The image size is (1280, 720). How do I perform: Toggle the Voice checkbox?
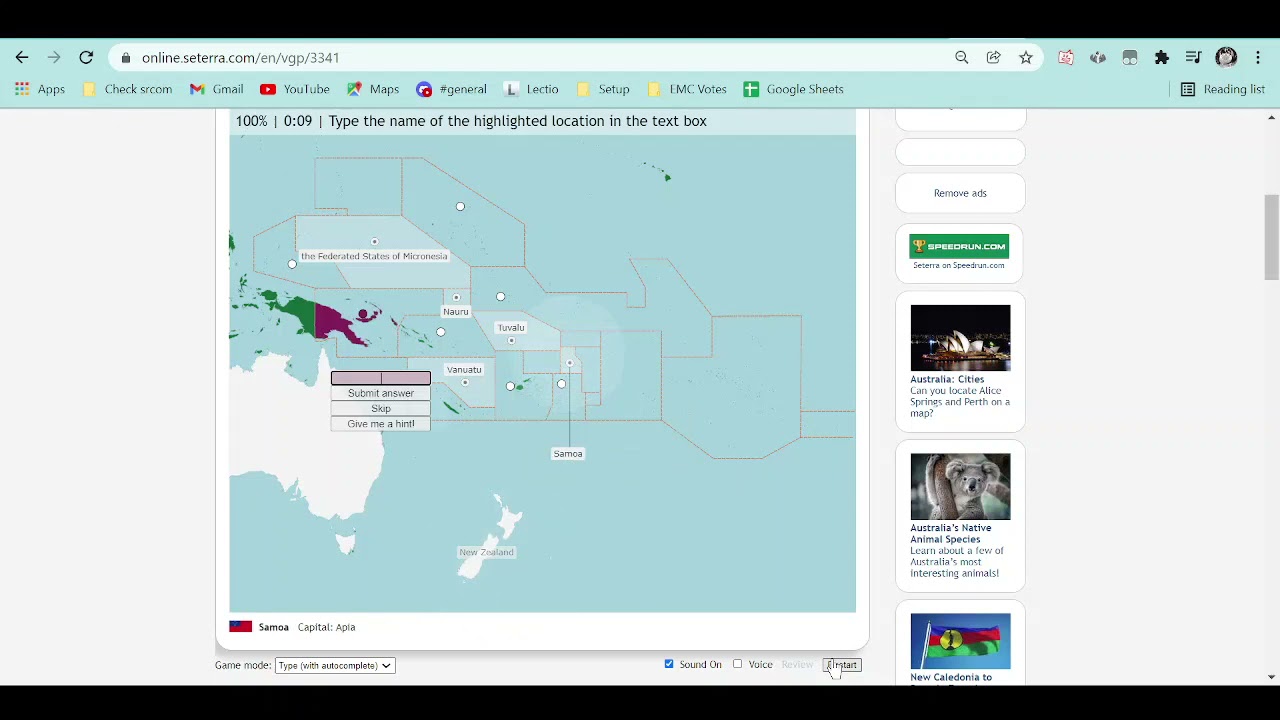(x=737, y=664)
